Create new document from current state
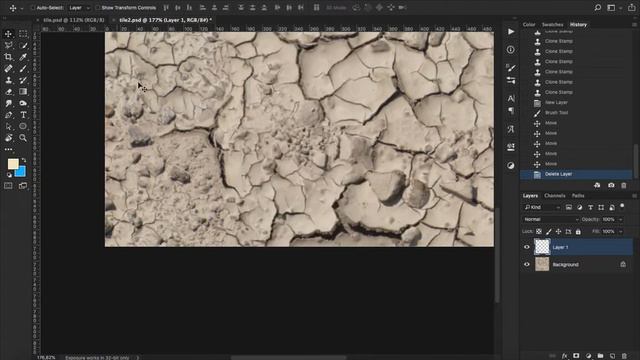 coord(597,185)
